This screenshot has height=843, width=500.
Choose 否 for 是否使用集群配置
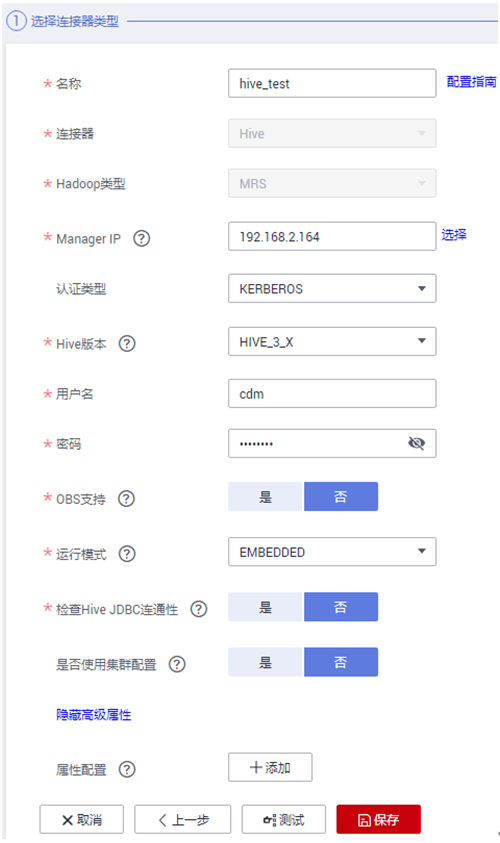click(341, 662)
